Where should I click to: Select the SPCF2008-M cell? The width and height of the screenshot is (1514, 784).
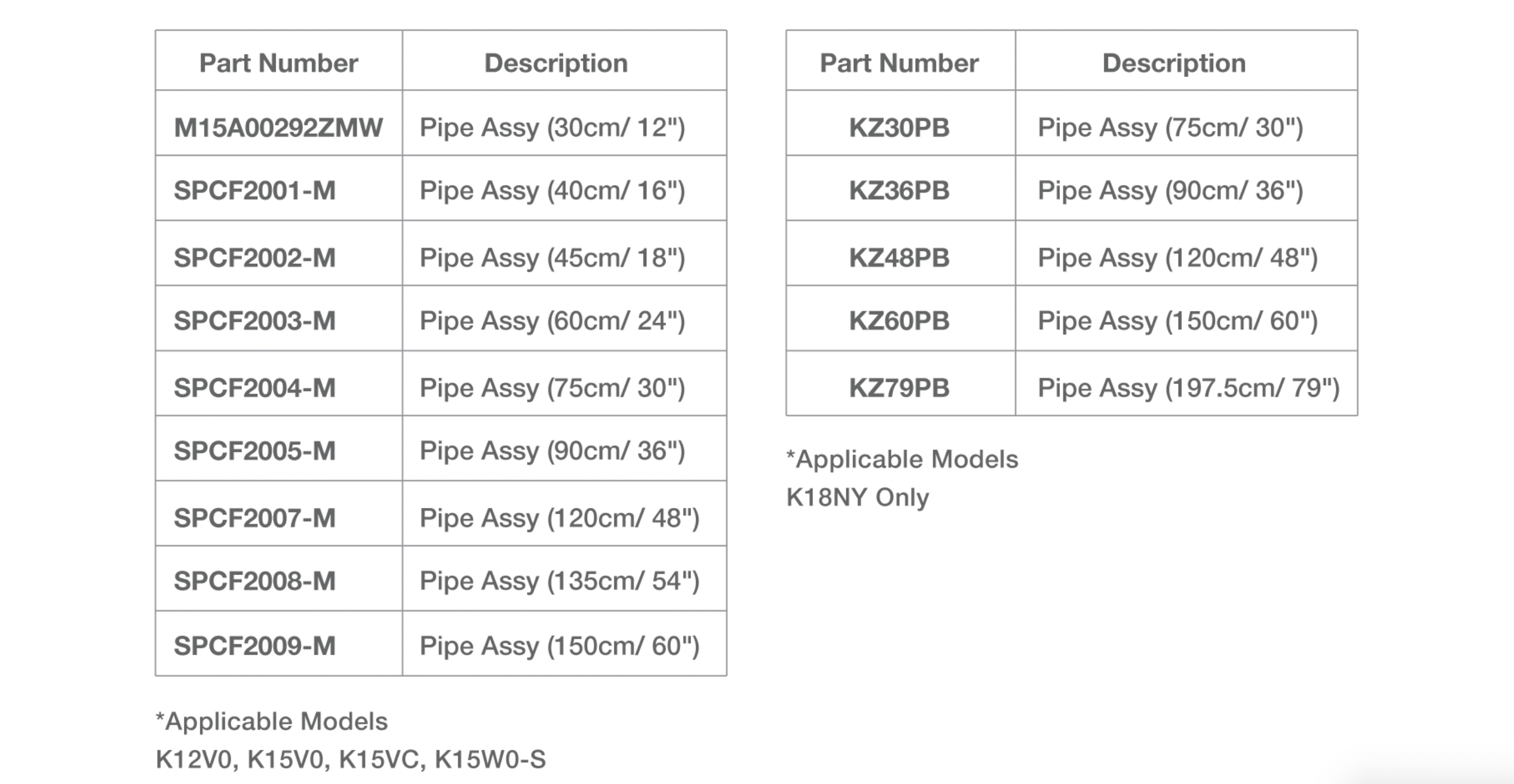click(x=254, y=581)
